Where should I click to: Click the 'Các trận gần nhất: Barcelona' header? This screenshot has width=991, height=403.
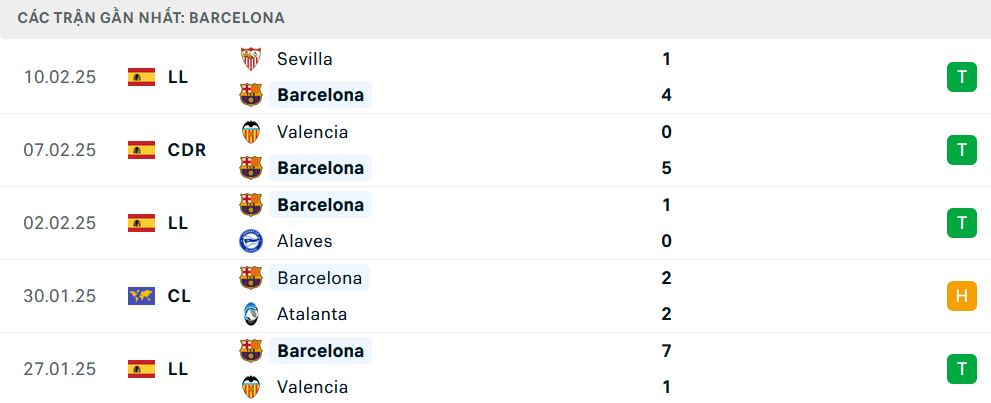pyautogui.click(x=151, y=18)
